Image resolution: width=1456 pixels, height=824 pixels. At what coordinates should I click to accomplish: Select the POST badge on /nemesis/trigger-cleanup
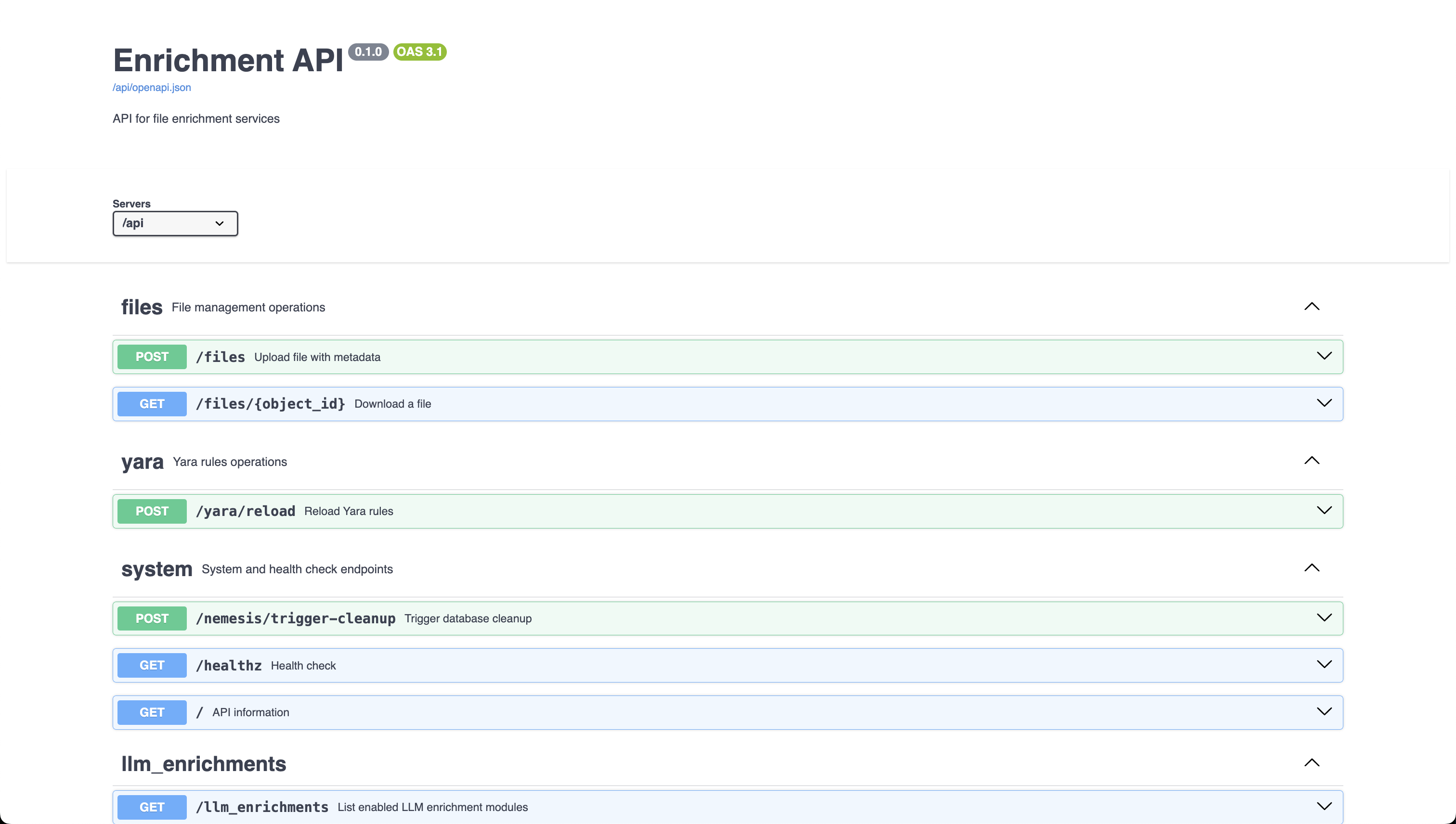[151, 618]
